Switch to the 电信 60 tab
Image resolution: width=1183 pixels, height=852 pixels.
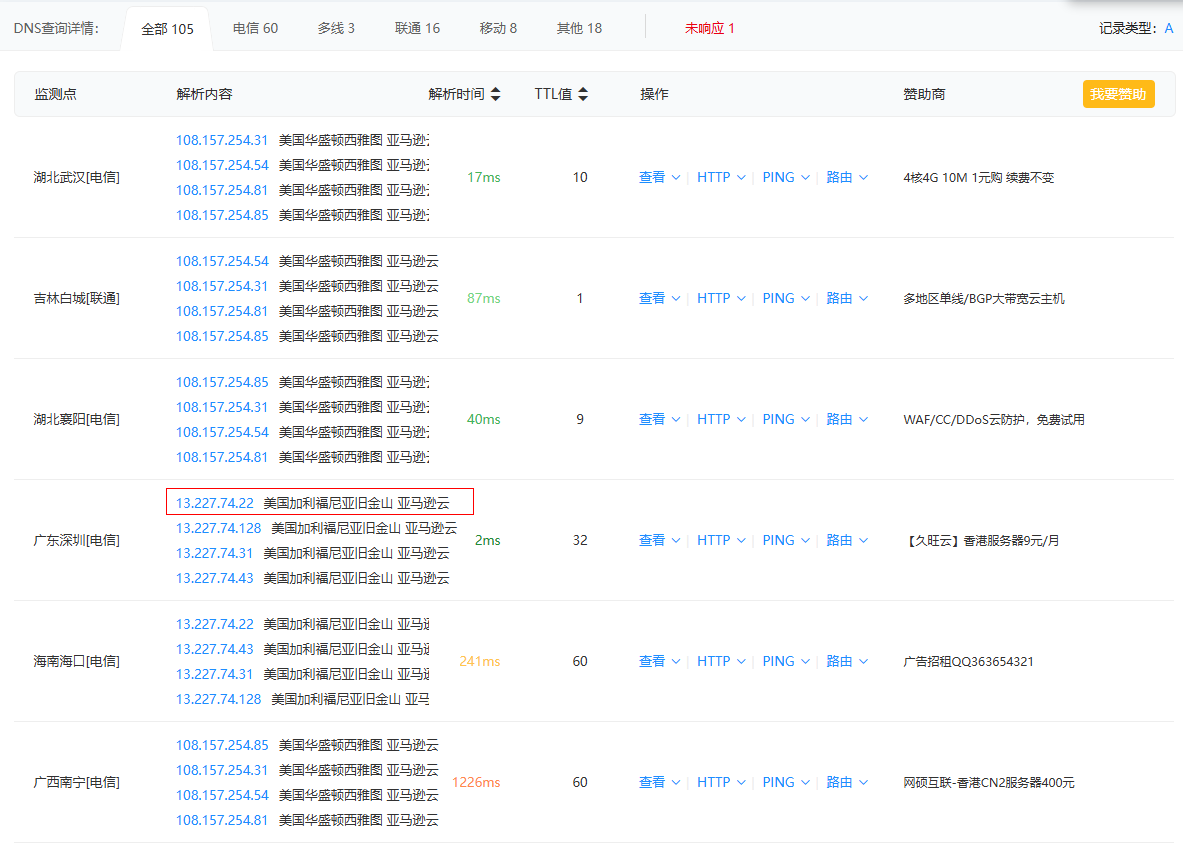click(x=255, y=28)
